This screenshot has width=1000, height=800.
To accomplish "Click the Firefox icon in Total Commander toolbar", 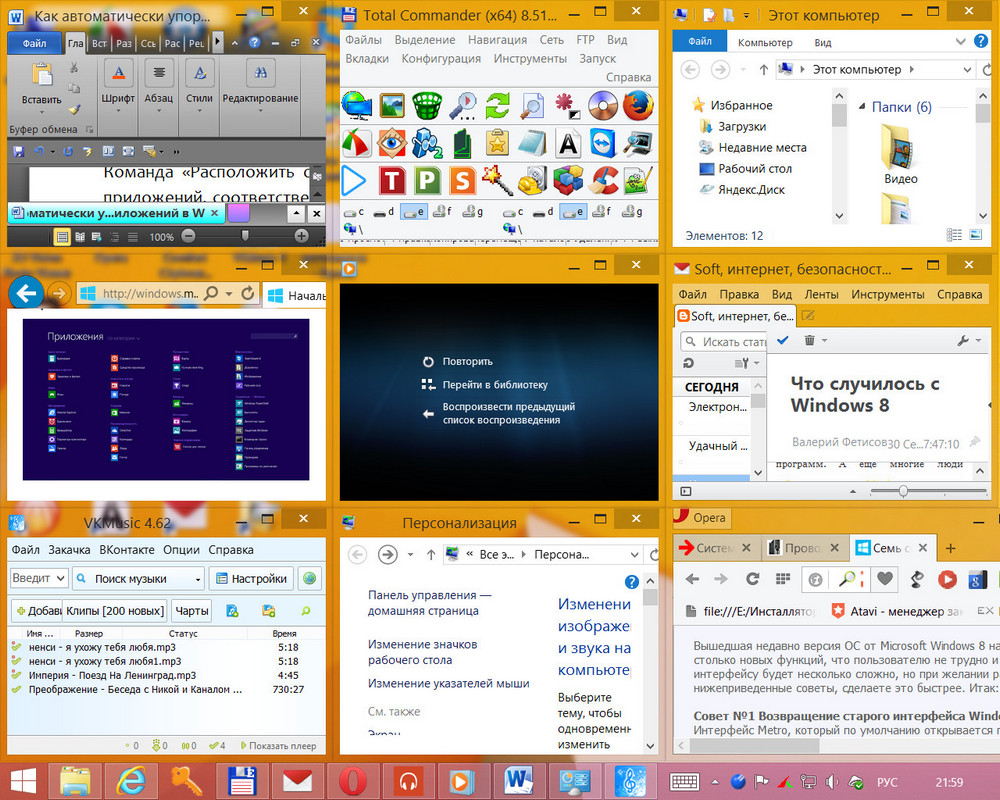I will point(638,105).
